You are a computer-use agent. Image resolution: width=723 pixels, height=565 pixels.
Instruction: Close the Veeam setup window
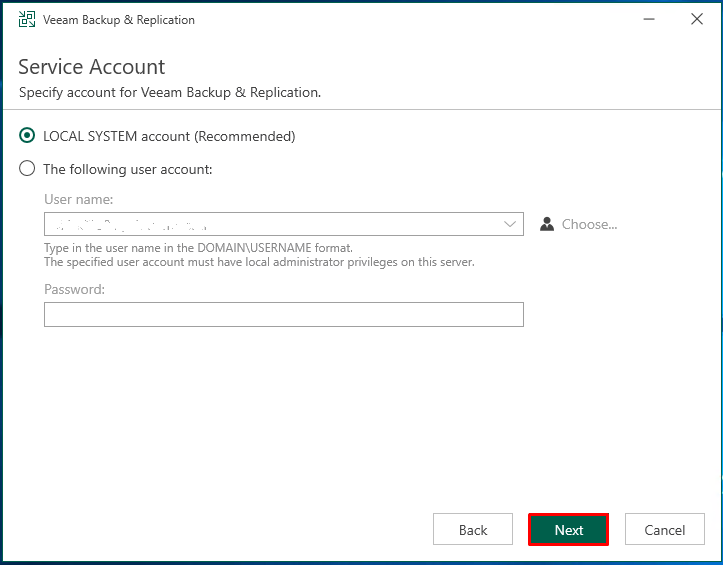pos(697,19)
